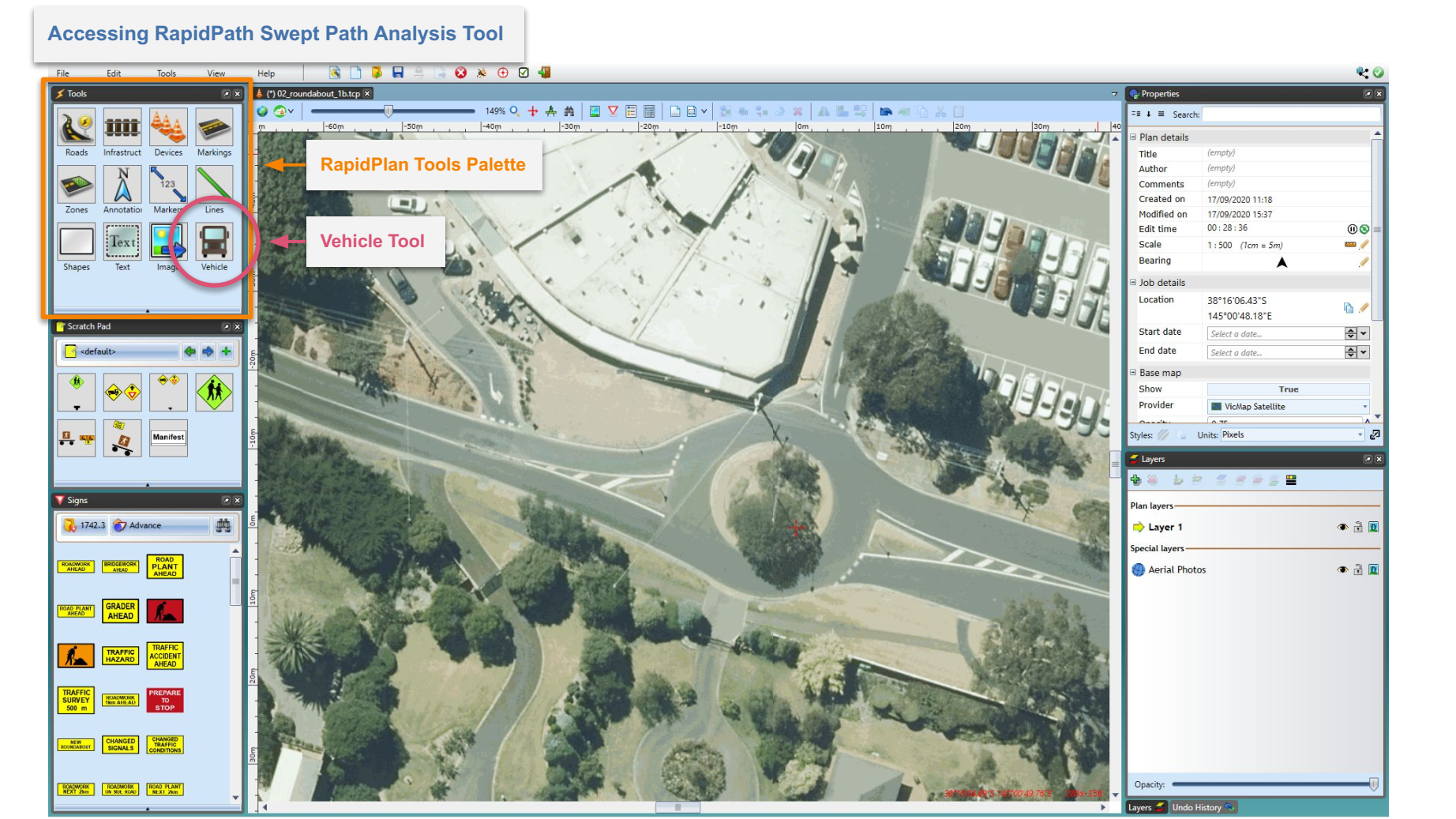Toggle visibility of Aerial Photos layer
The height and width of the screenshot is (819, 1456).
[1342, 569]
